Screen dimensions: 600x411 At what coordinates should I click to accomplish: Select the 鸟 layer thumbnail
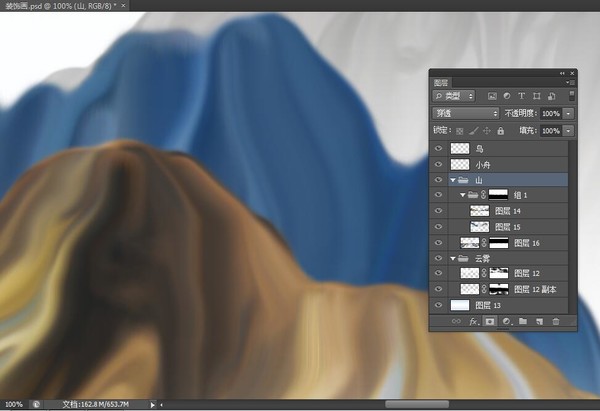point(460,148)
